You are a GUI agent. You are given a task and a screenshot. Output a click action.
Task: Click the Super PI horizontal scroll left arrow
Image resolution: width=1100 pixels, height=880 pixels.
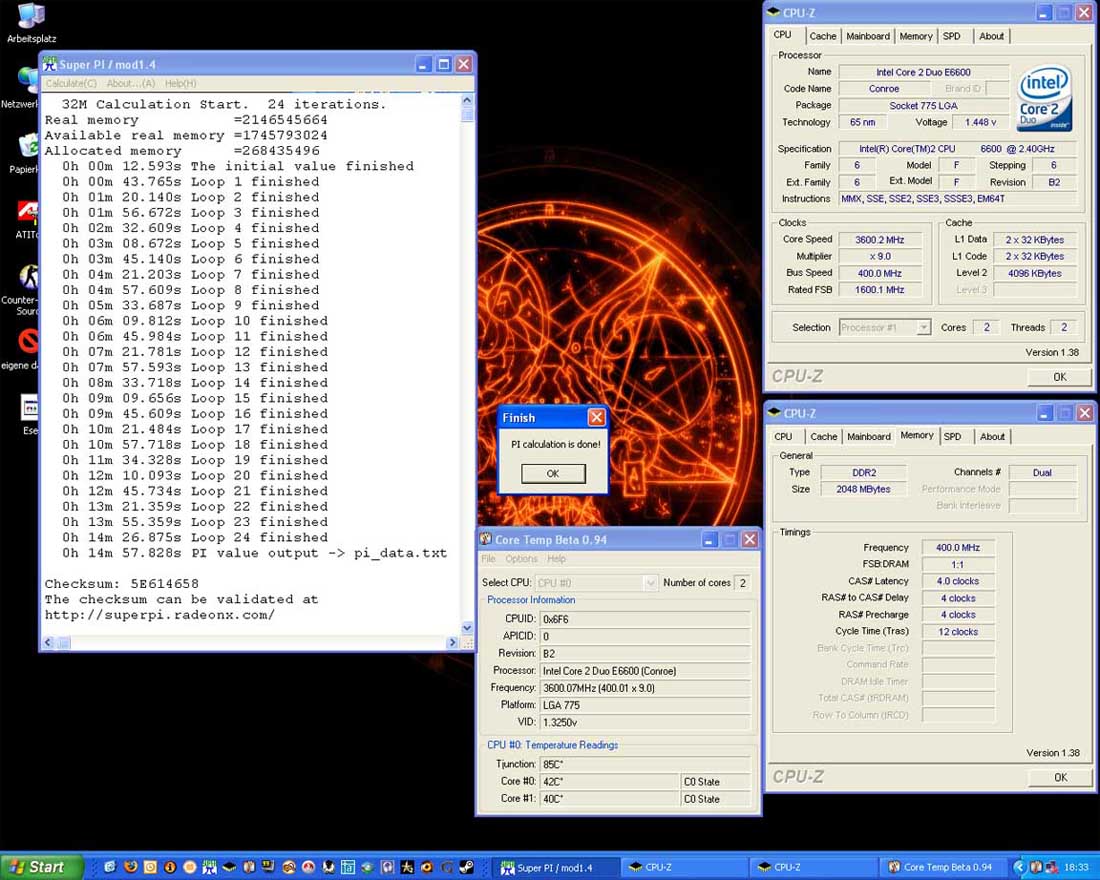pos(49,643)
